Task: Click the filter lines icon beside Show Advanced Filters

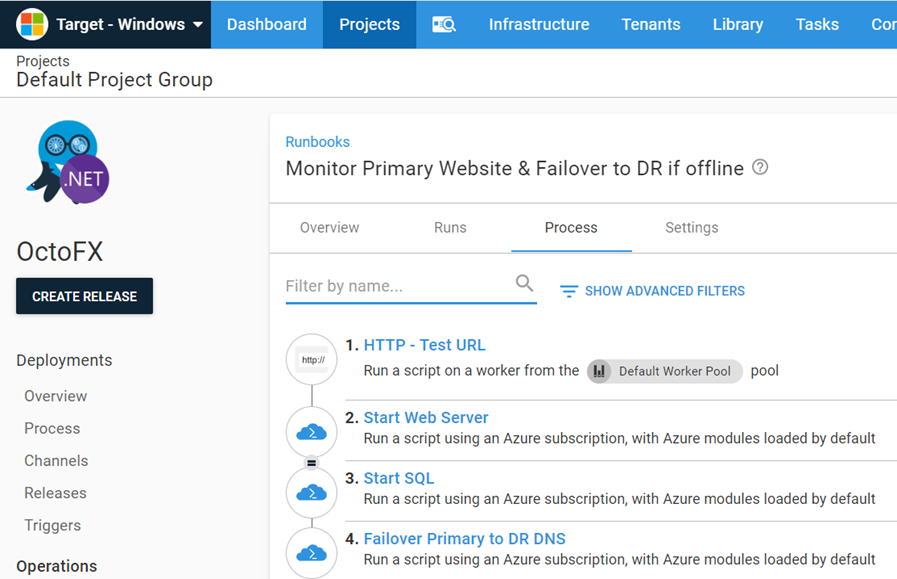Action: click(569, 291)
